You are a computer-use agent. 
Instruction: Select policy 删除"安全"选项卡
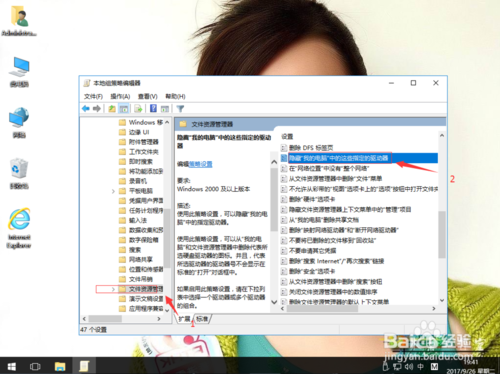tap(312, 271)
